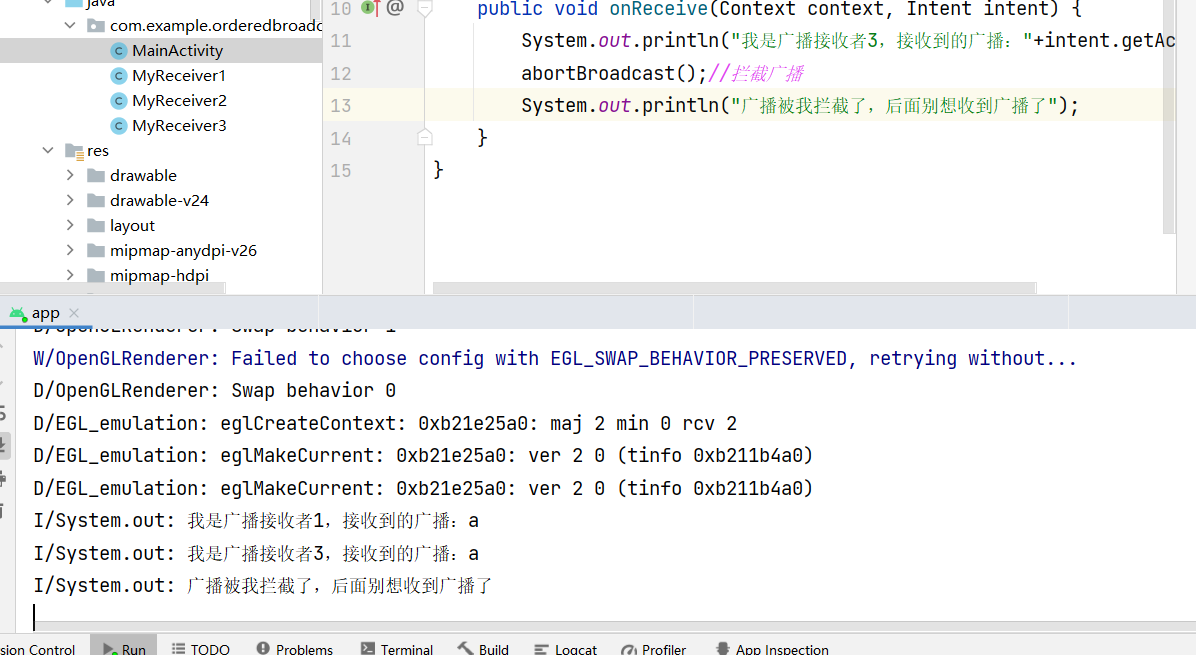
Task: Click the println statement on line 11
Action: pyautogui.click(x=848, y=41)
